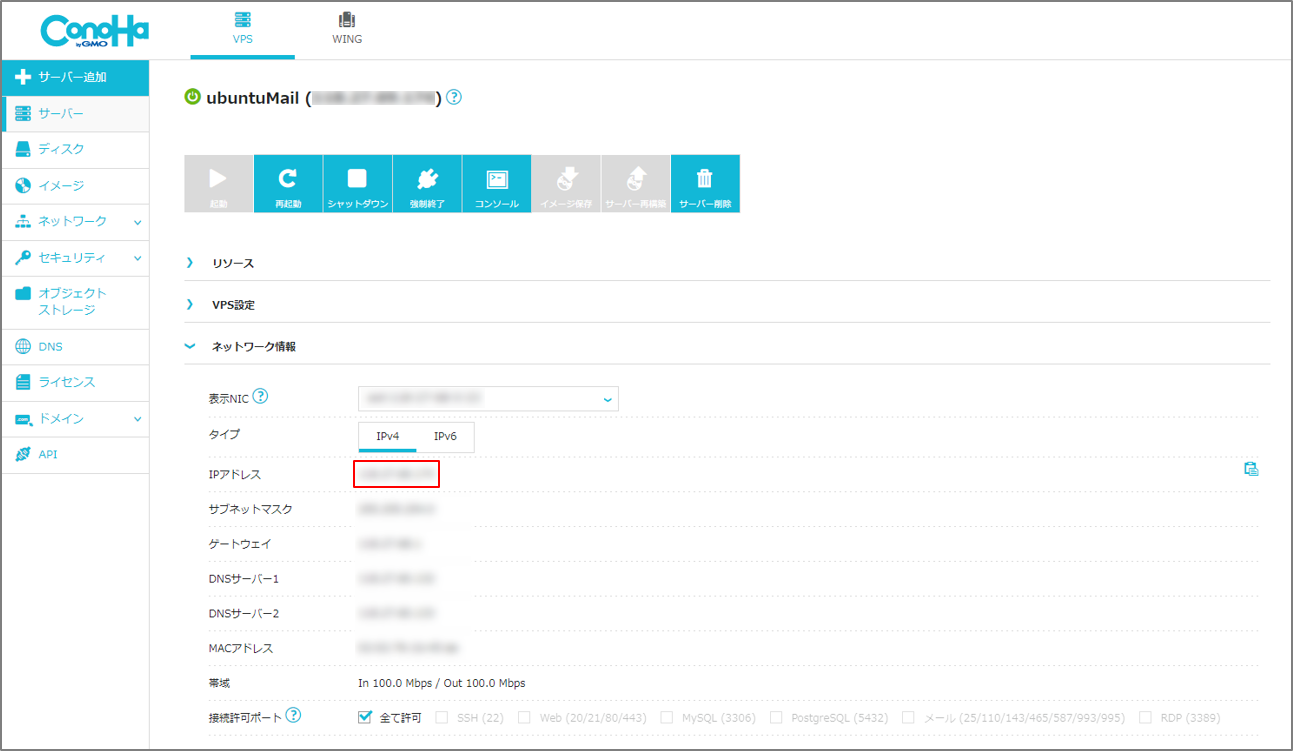This screenshot has width=1293, height=751.
Task: Click the イメージ保存 button
Action: tap(566, 183)
